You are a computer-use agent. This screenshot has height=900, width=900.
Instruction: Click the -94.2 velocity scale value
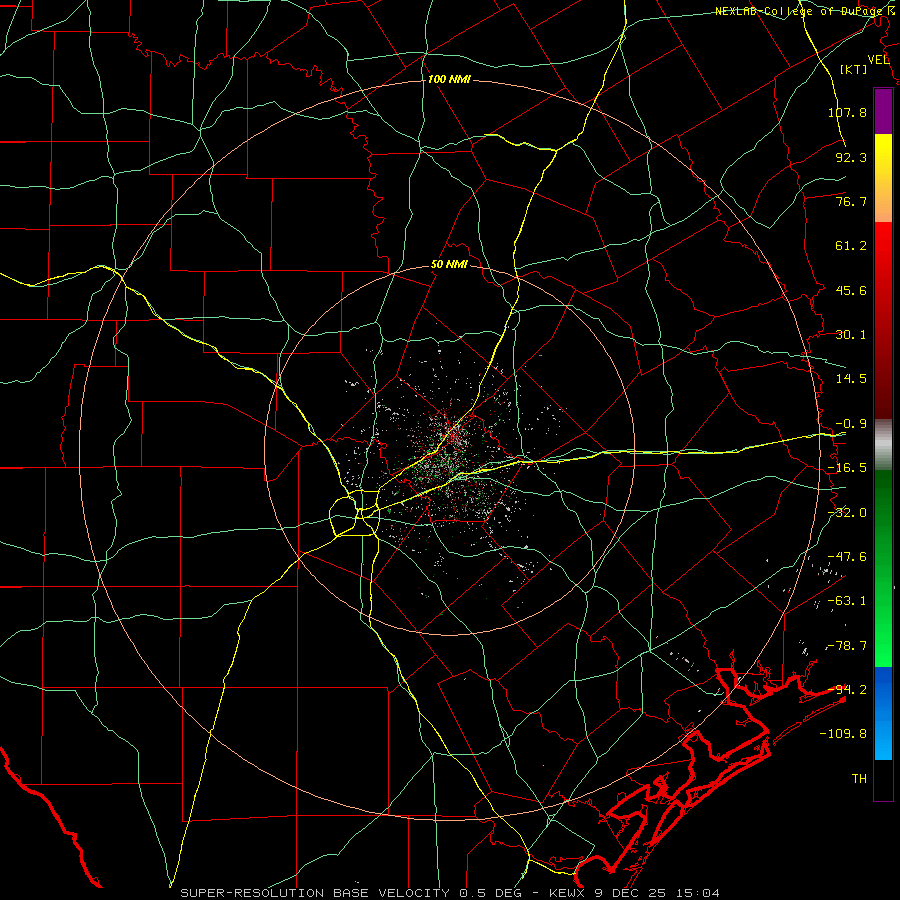(847, 689)
